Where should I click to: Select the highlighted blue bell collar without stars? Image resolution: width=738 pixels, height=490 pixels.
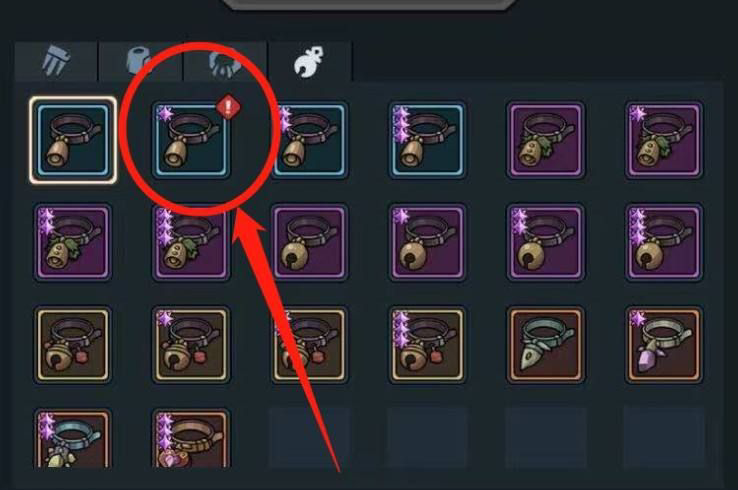coord(73,140)
